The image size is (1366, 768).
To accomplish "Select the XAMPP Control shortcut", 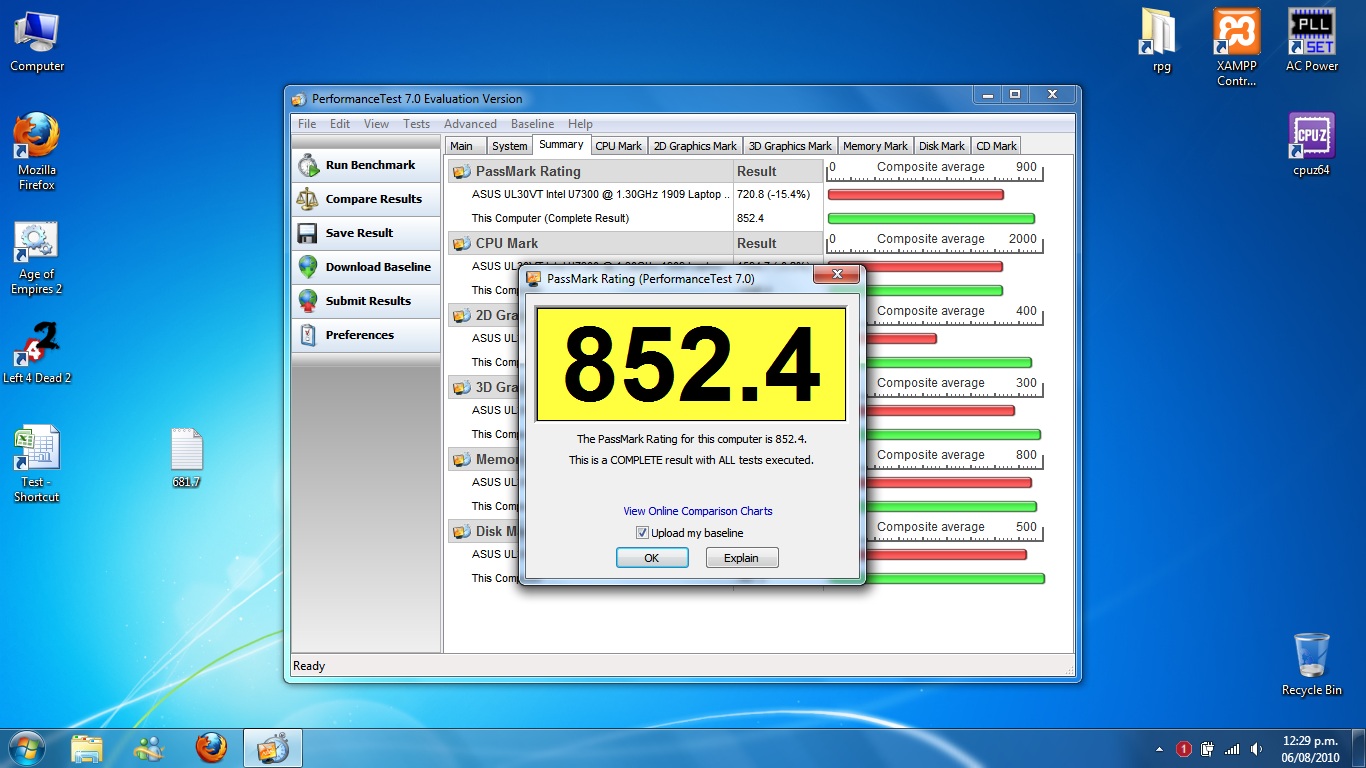I will point(1237,47).
